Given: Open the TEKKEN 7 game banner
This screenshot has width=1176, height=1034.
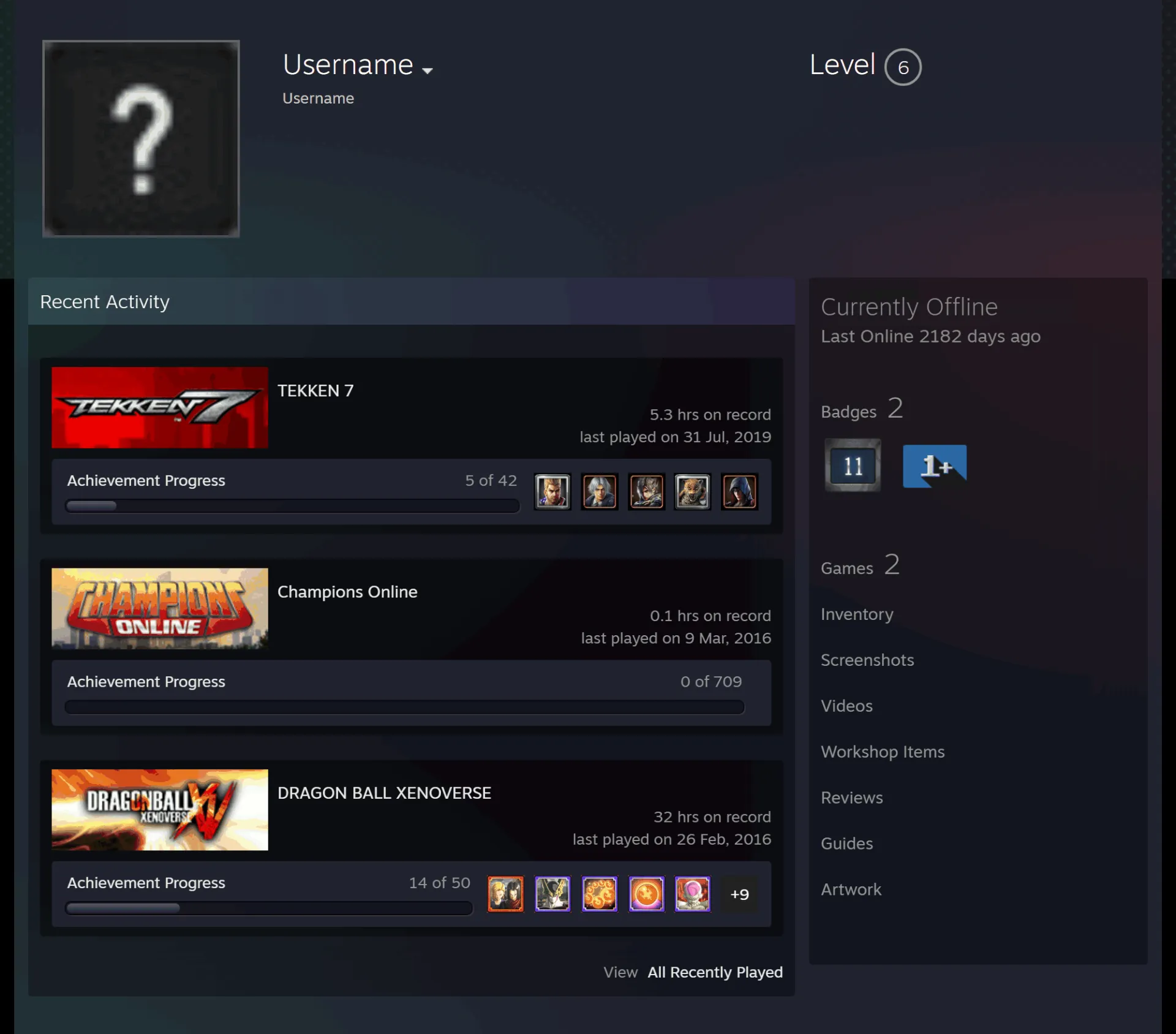Looking at the screenshot, I should coord(160,407).
